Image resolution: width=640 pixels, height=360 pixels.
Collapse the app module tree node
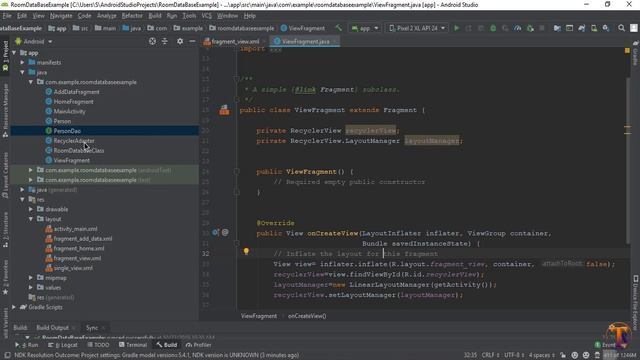click(14, 53)
